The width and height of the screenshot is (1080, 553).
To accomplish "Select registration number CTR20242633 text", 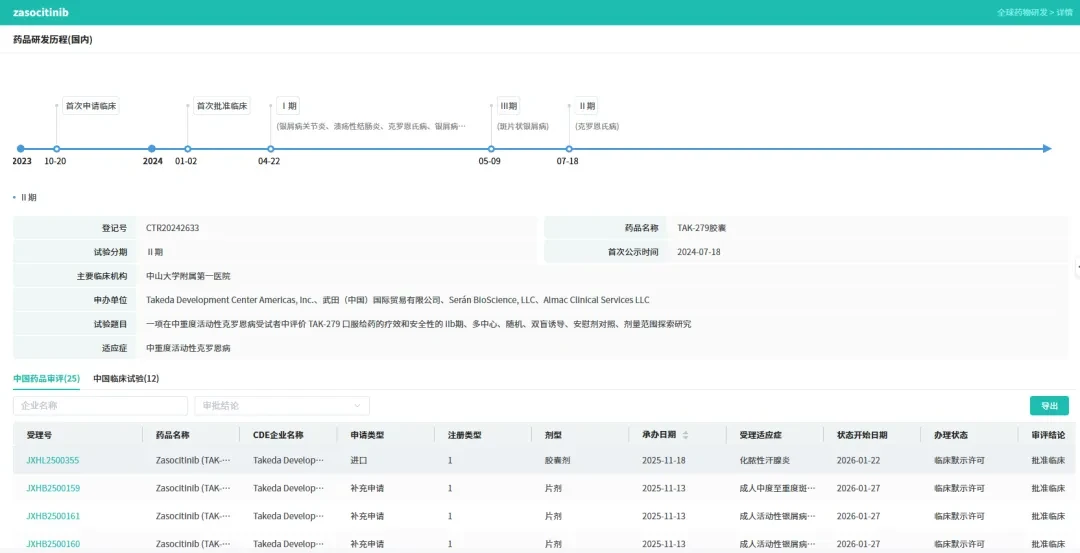I will click(x=173, y=228).
